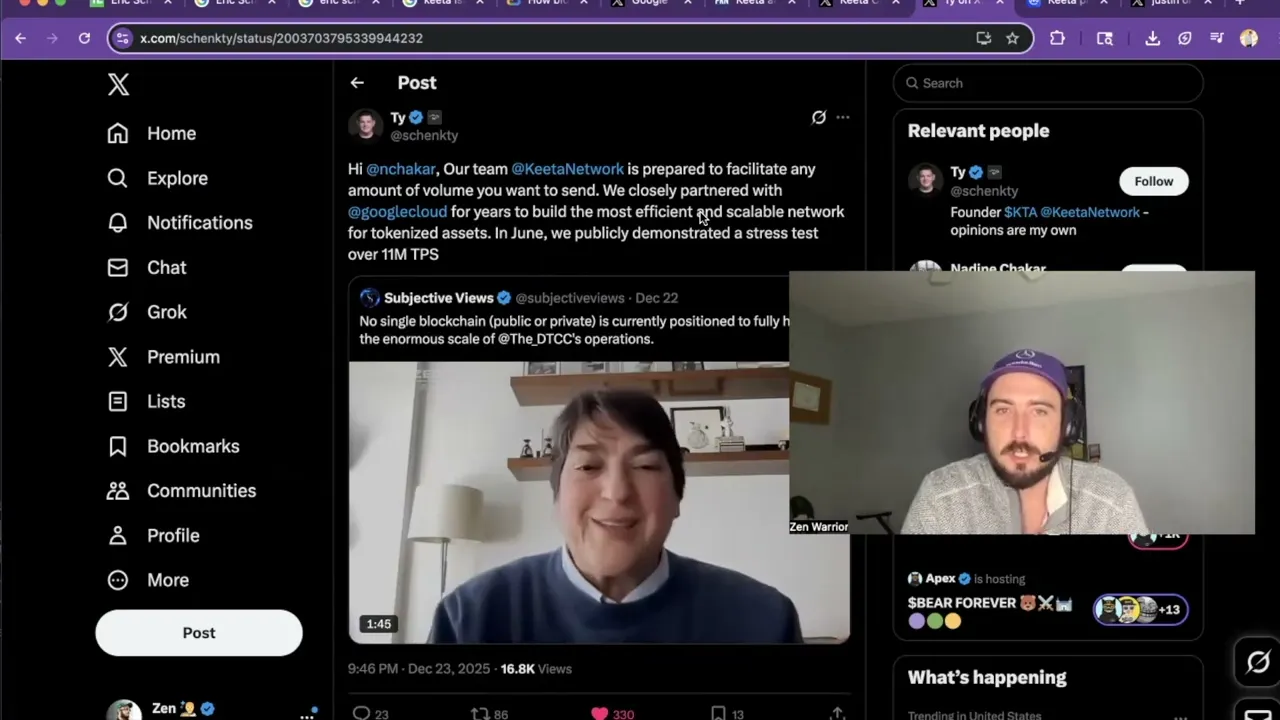Open the floating Grok button at the right edge
The width and height of the screenshot is (1280, 720).
tap(1258, 662)
